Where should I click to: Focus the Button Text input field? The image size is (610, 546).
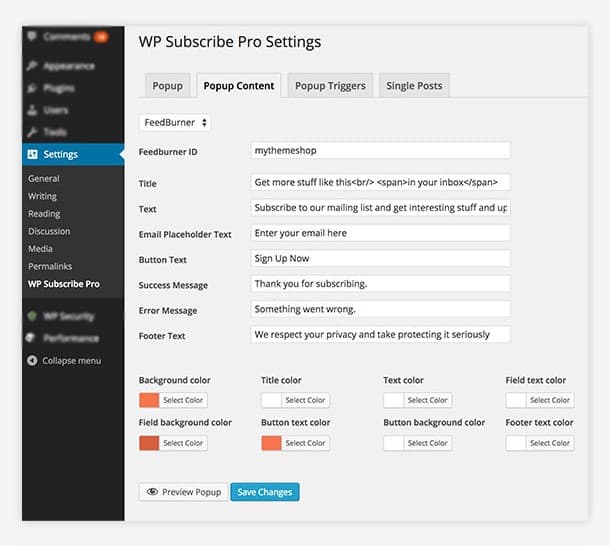(380, 258)
